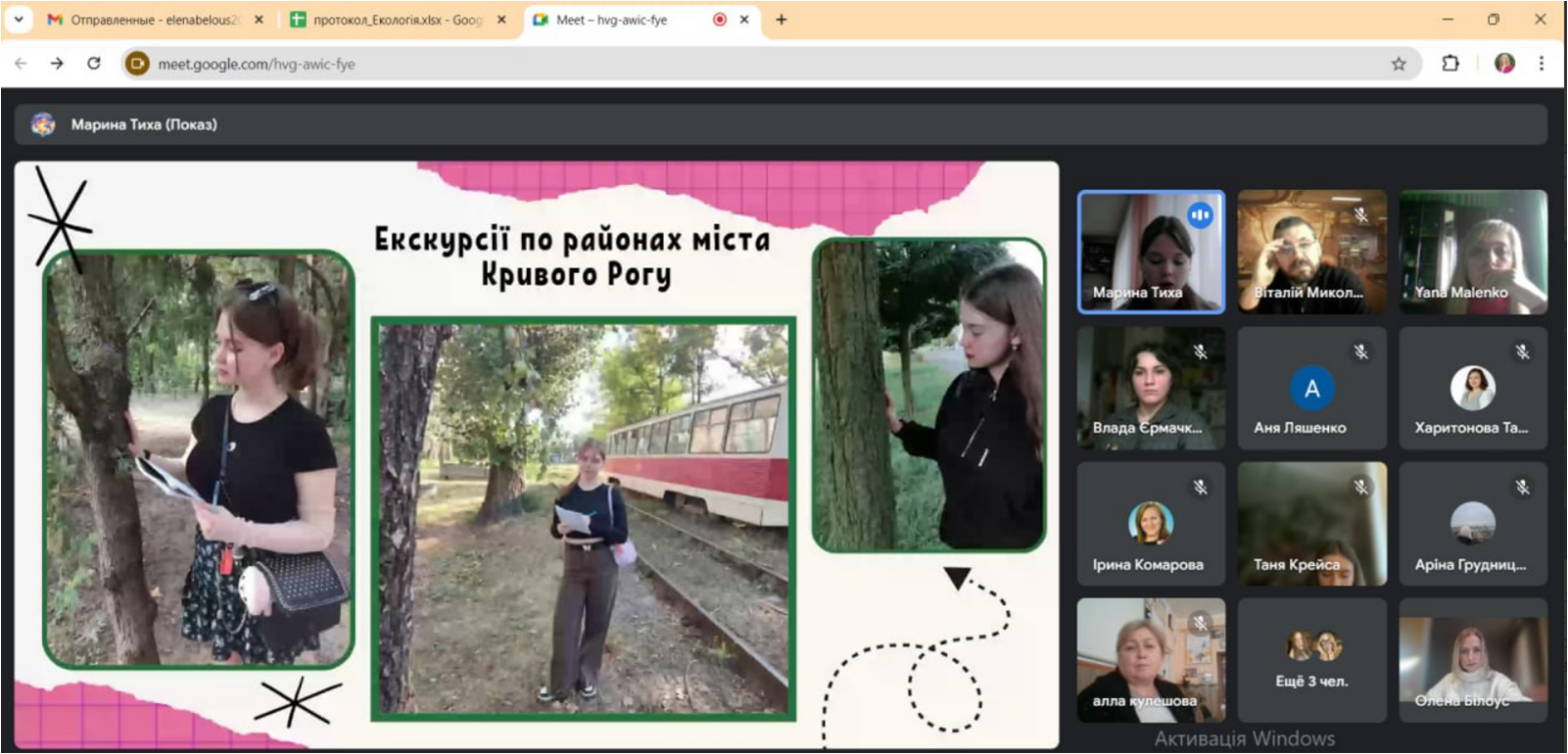
Task: Click the right photo of girl in black jacket
Action: 928,395
